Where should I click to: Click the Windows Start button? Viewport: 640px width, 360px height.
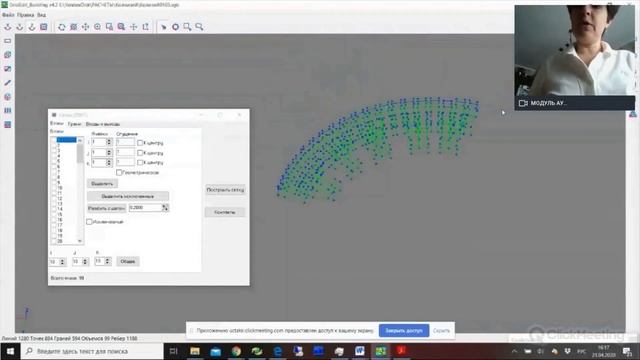pyautogui.click(x=10, y=351)
